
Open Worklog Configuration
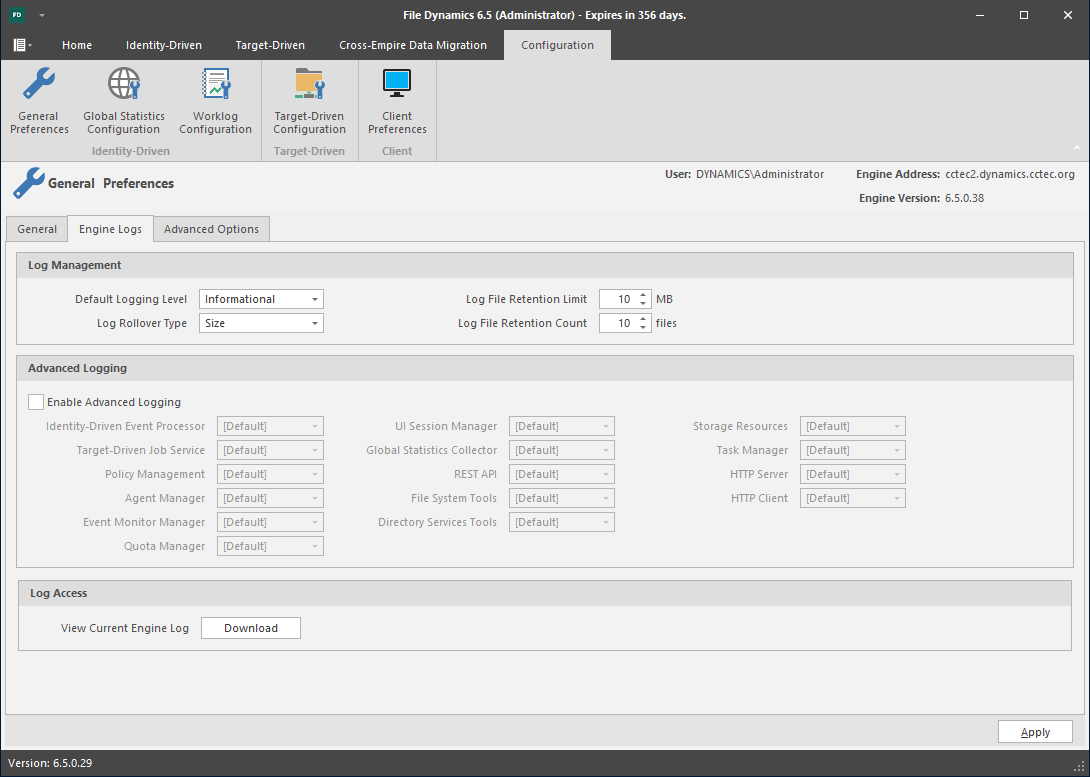[215, 101]
